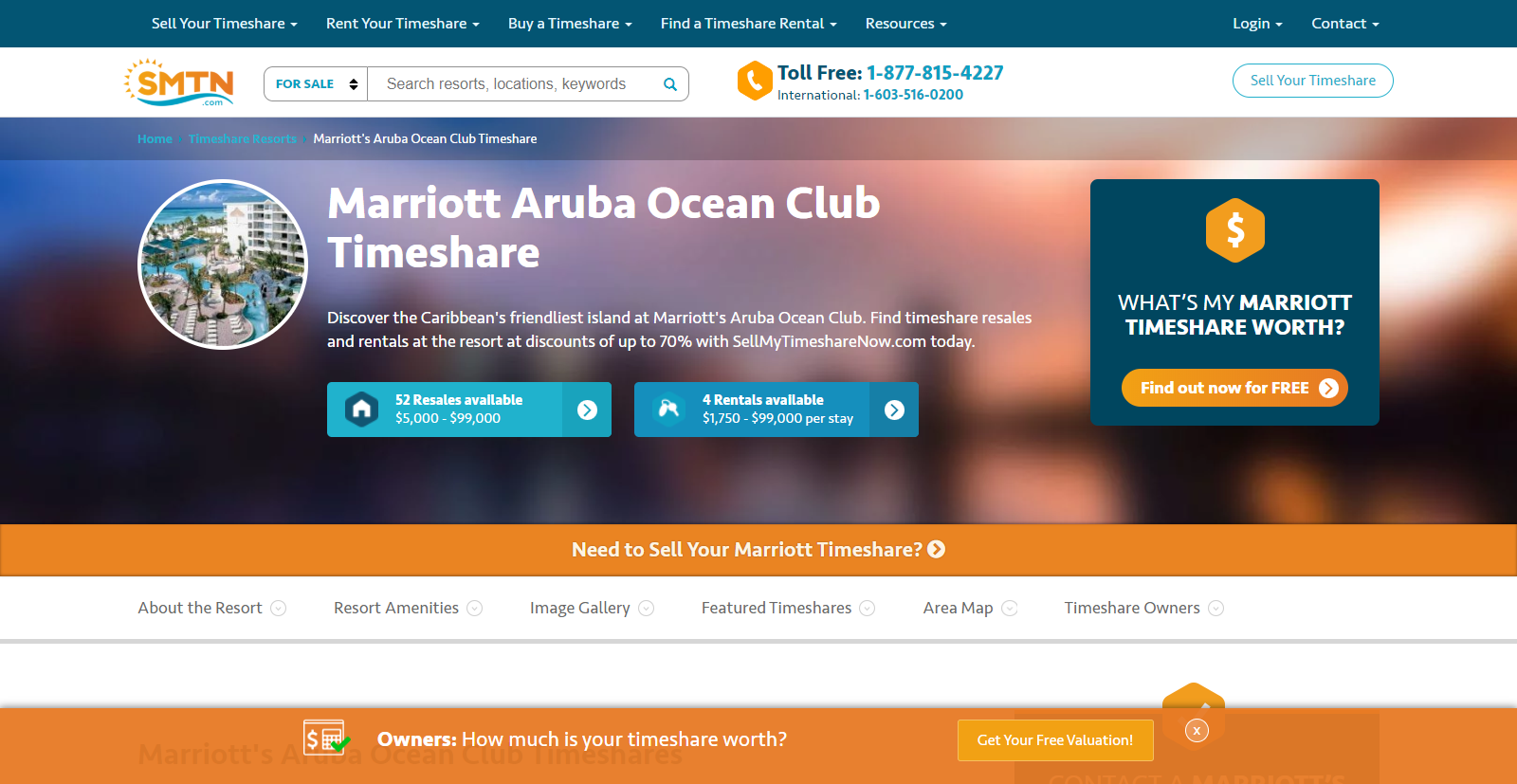Open the Rent Your Timeshare menu
Screen dimensions: 1517x784
pos(403,24)
